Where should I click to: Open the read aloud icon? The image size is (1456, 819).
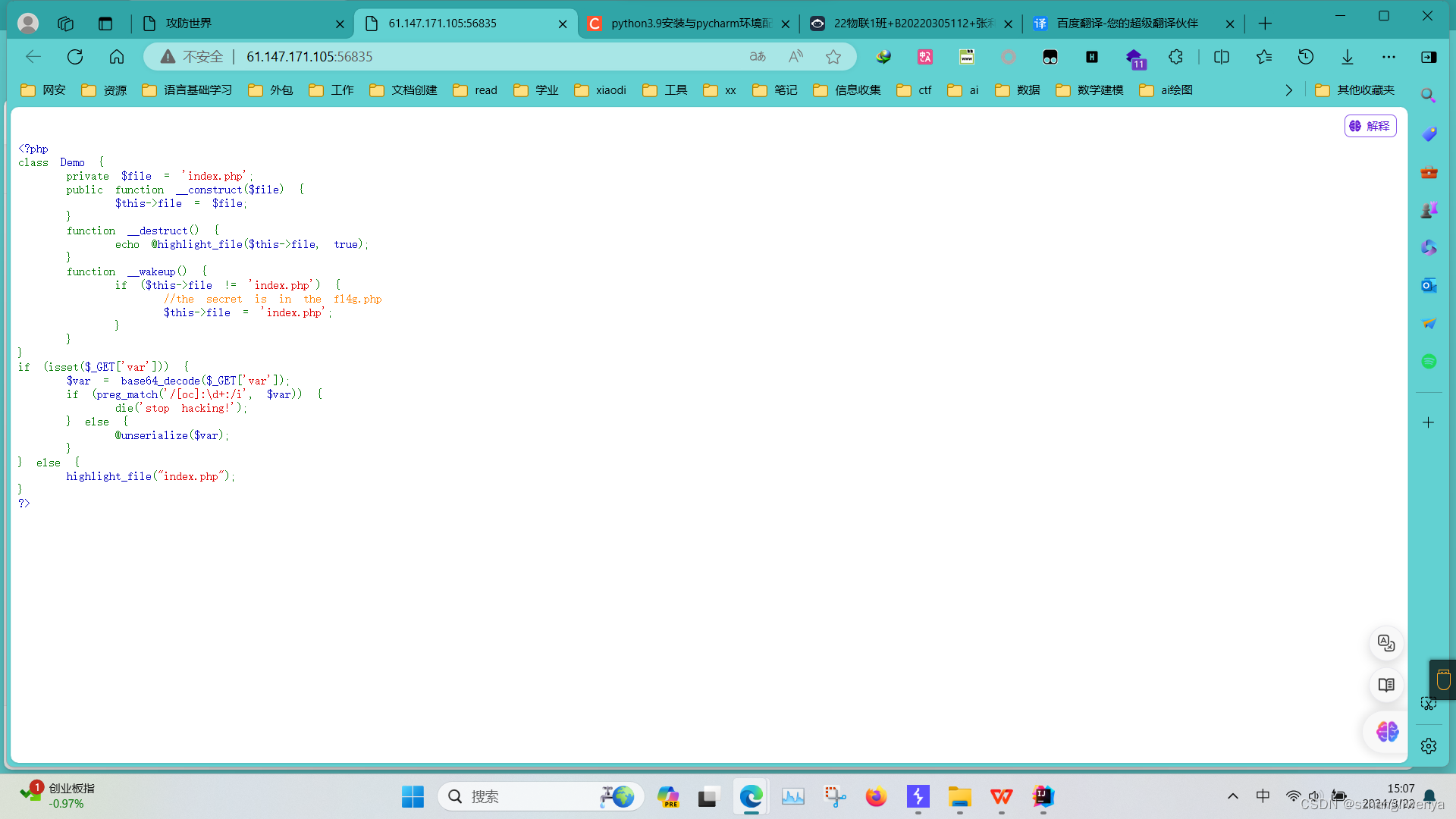pyautogui.click(x=795, y=57)
